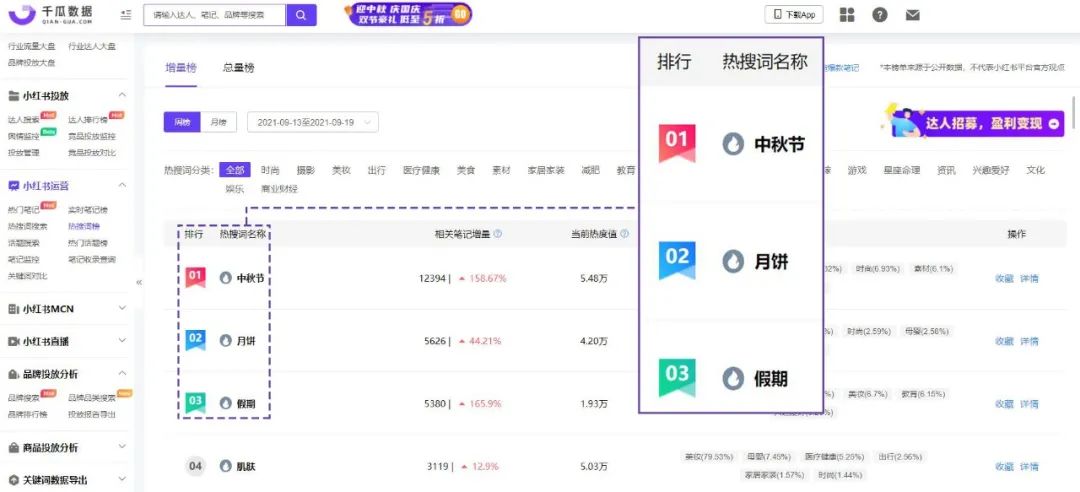Image resolution: width=1080 pixels, height=492 pixels.
Task: Open 热搜词榜 in sidebar
Action: tap(83, 227)
